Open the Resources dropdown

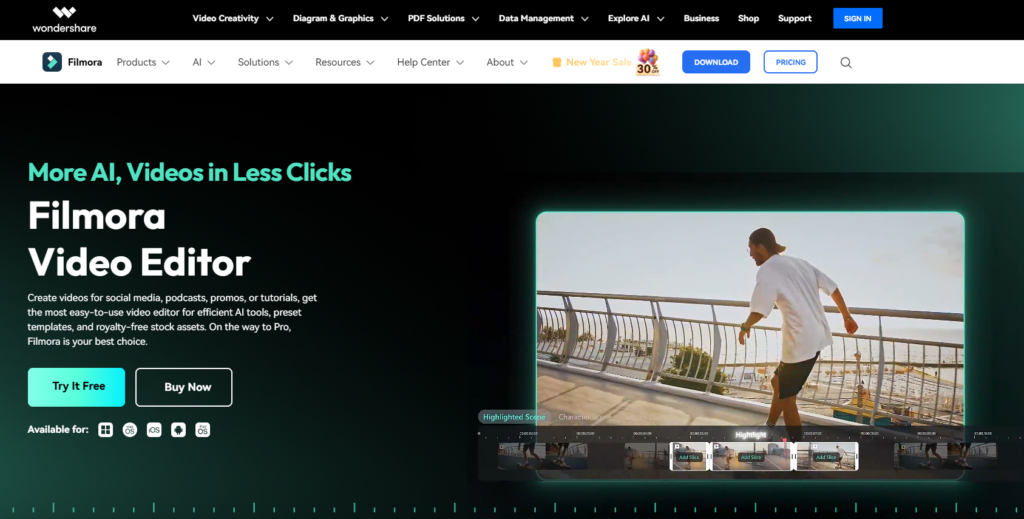tap(345, 62)
